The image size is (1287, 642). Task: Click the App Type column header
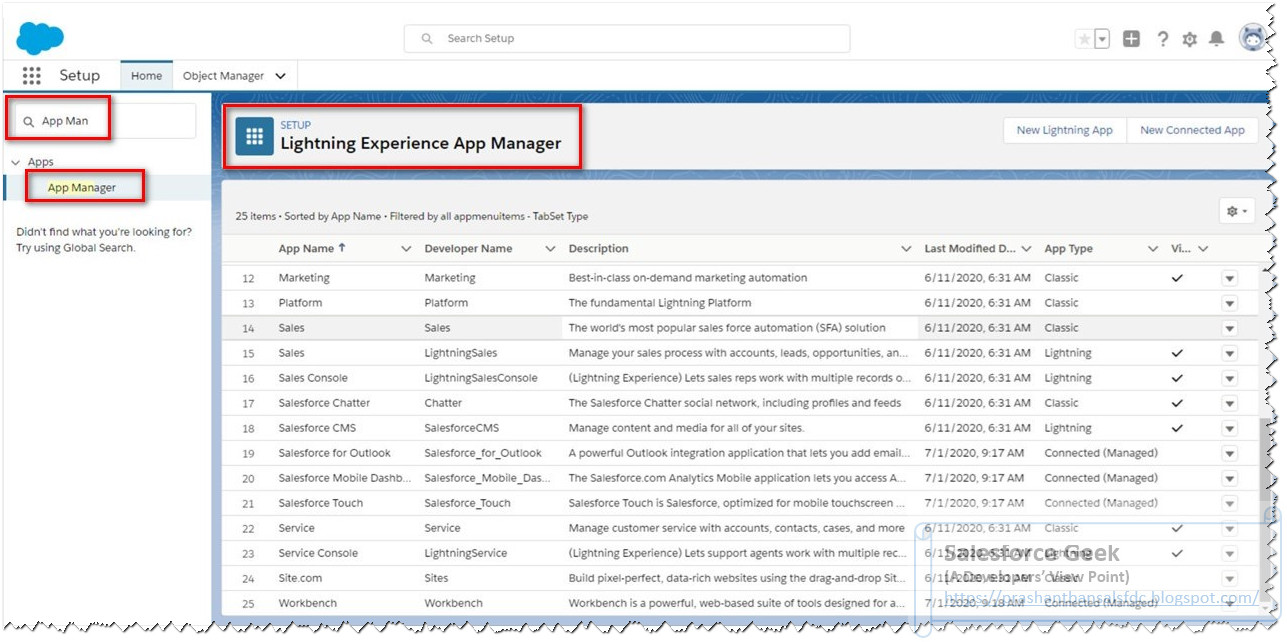click(1068, 248)
